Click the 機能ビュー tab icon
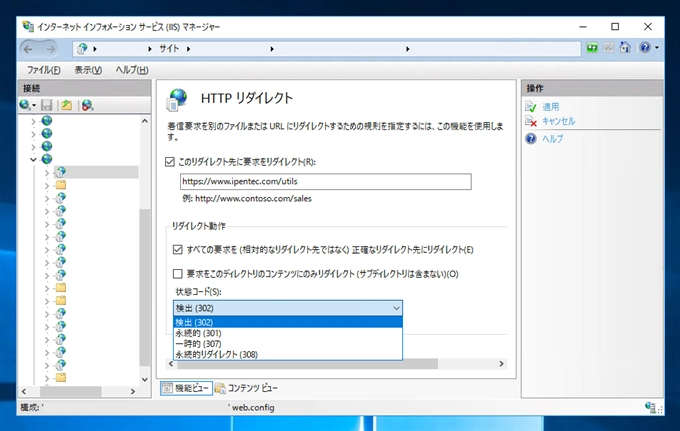Screen dimensions: 680x431 [167, 388]
